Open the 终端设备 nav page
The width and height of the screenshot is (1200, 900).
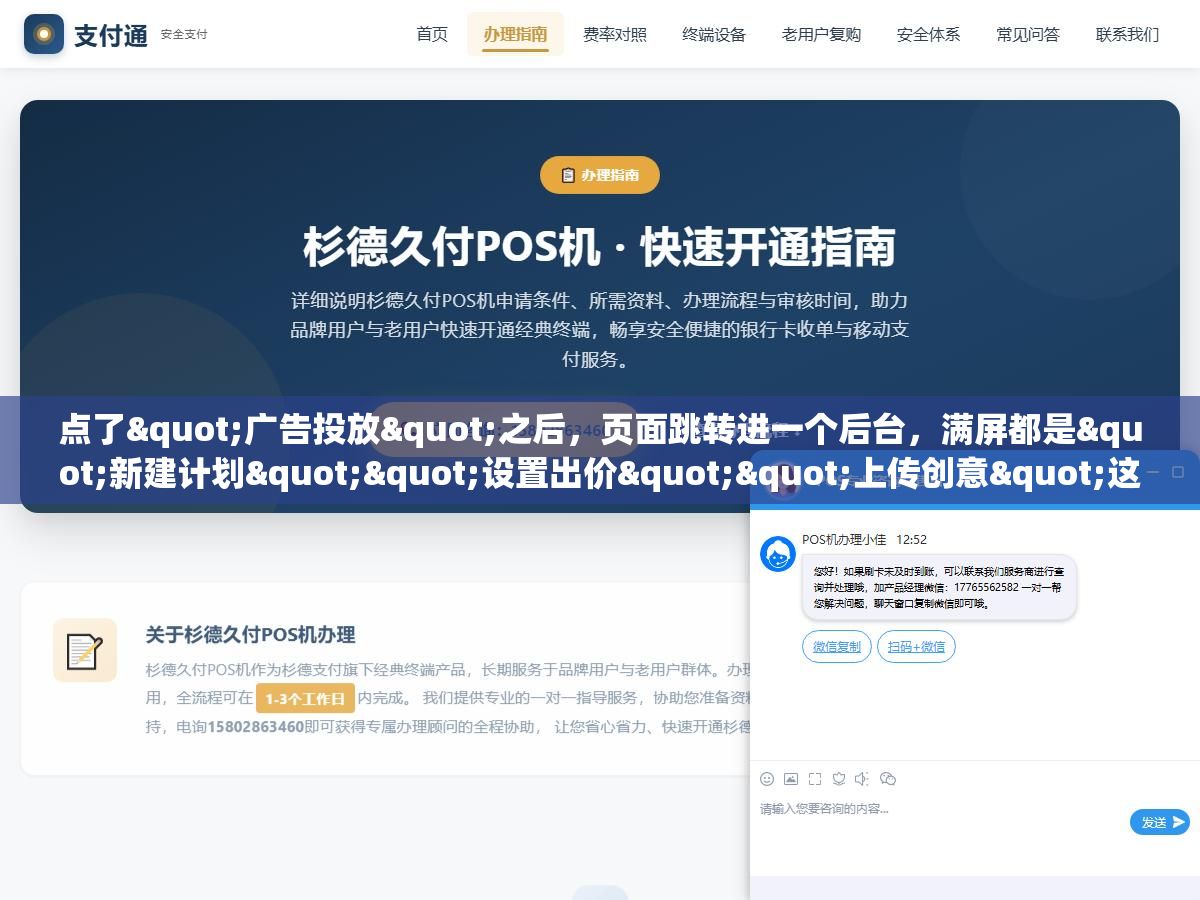(714, 34)
